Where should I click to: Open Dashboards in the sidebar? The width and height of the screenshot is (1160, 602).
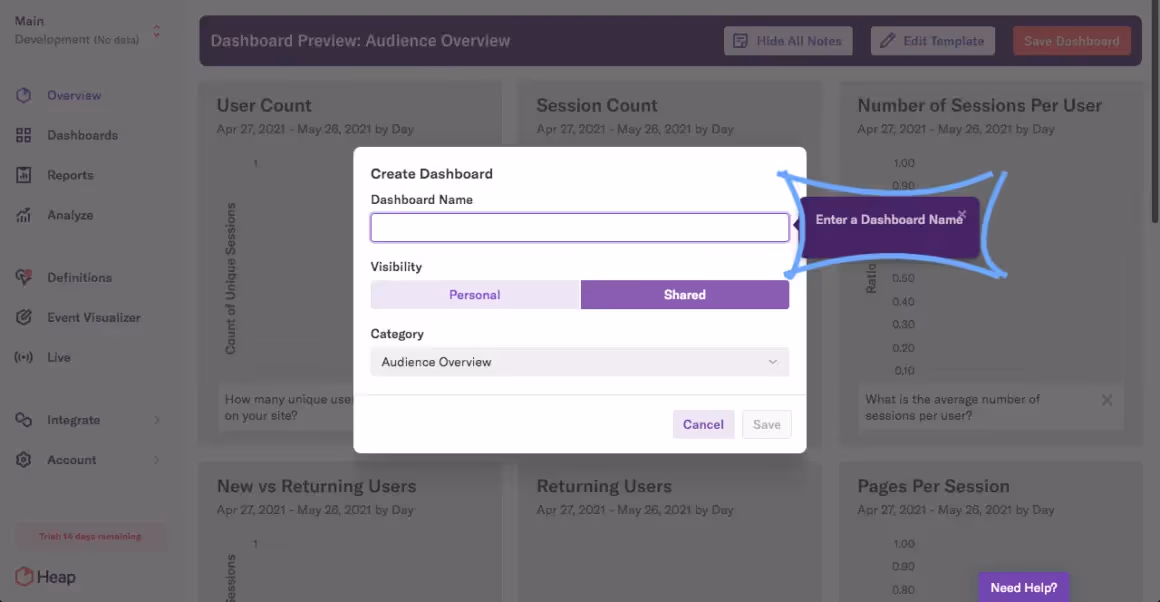pyautogui.click(x=82, y=135)
